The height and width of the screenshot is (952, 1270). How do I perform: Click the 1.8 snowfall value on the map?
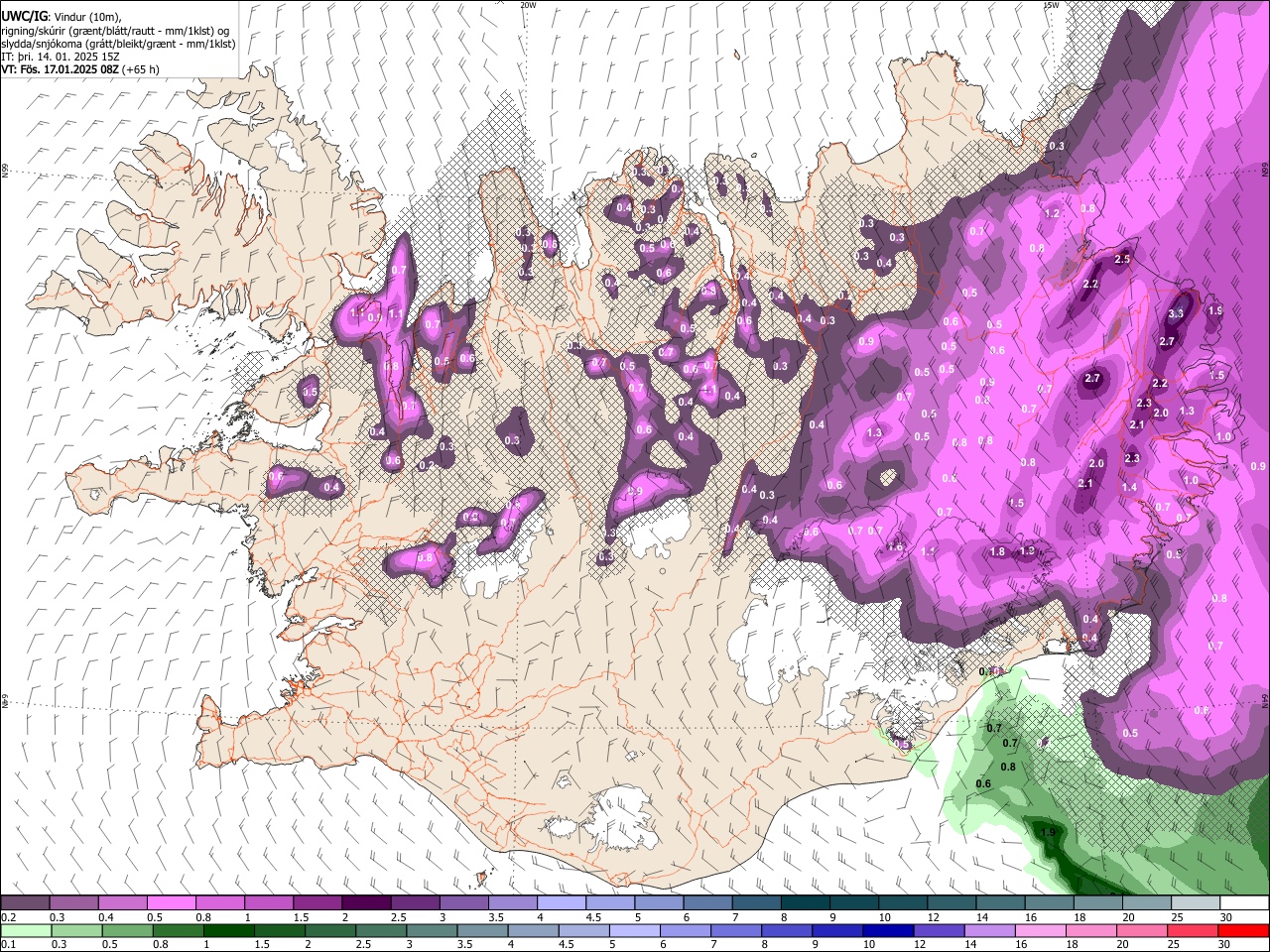pyautogui.click(x=997, y=551)
